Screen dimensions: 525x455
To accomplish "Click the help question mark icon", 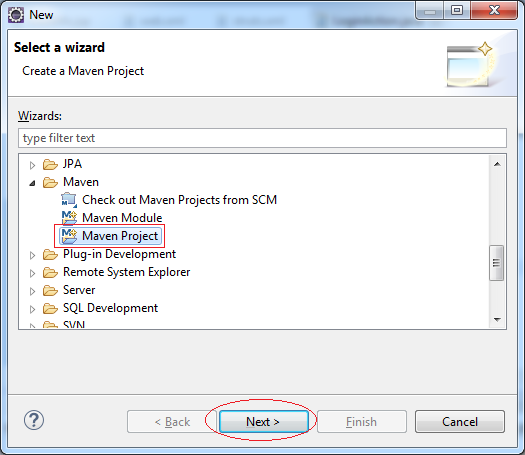I will point(34,420).
